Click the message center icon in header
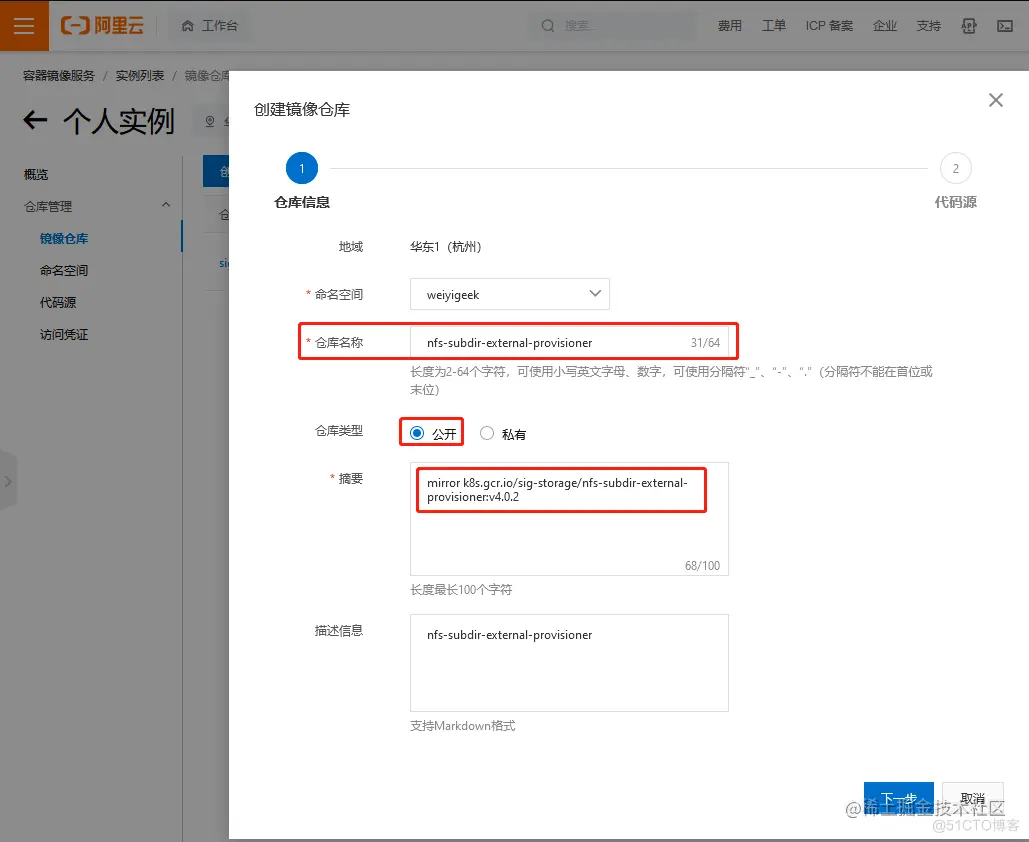Image resolution: width=1029 pixels, height=842 pixels. point(969,26)
